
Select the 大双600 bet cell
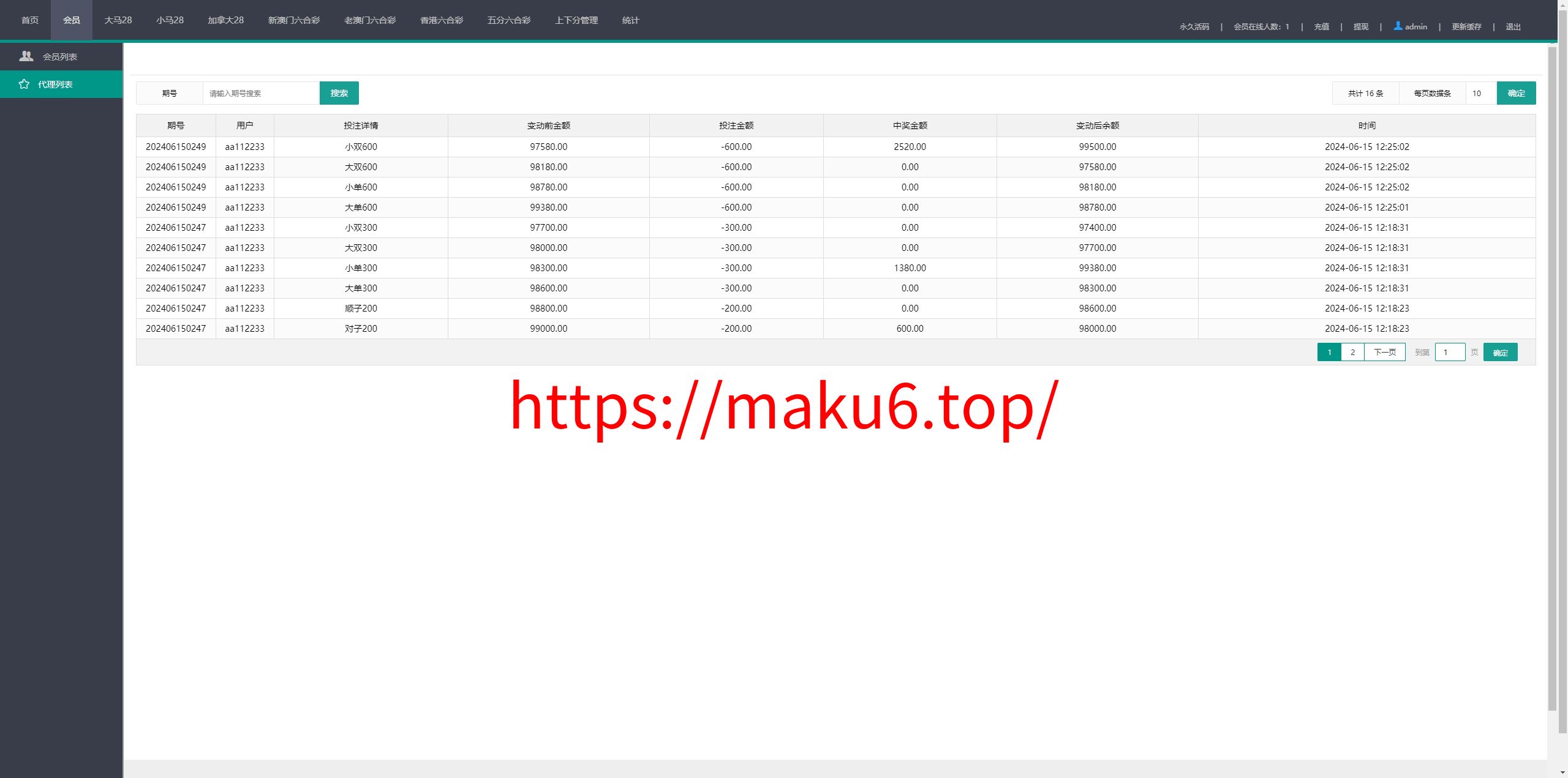click(361, 167)
